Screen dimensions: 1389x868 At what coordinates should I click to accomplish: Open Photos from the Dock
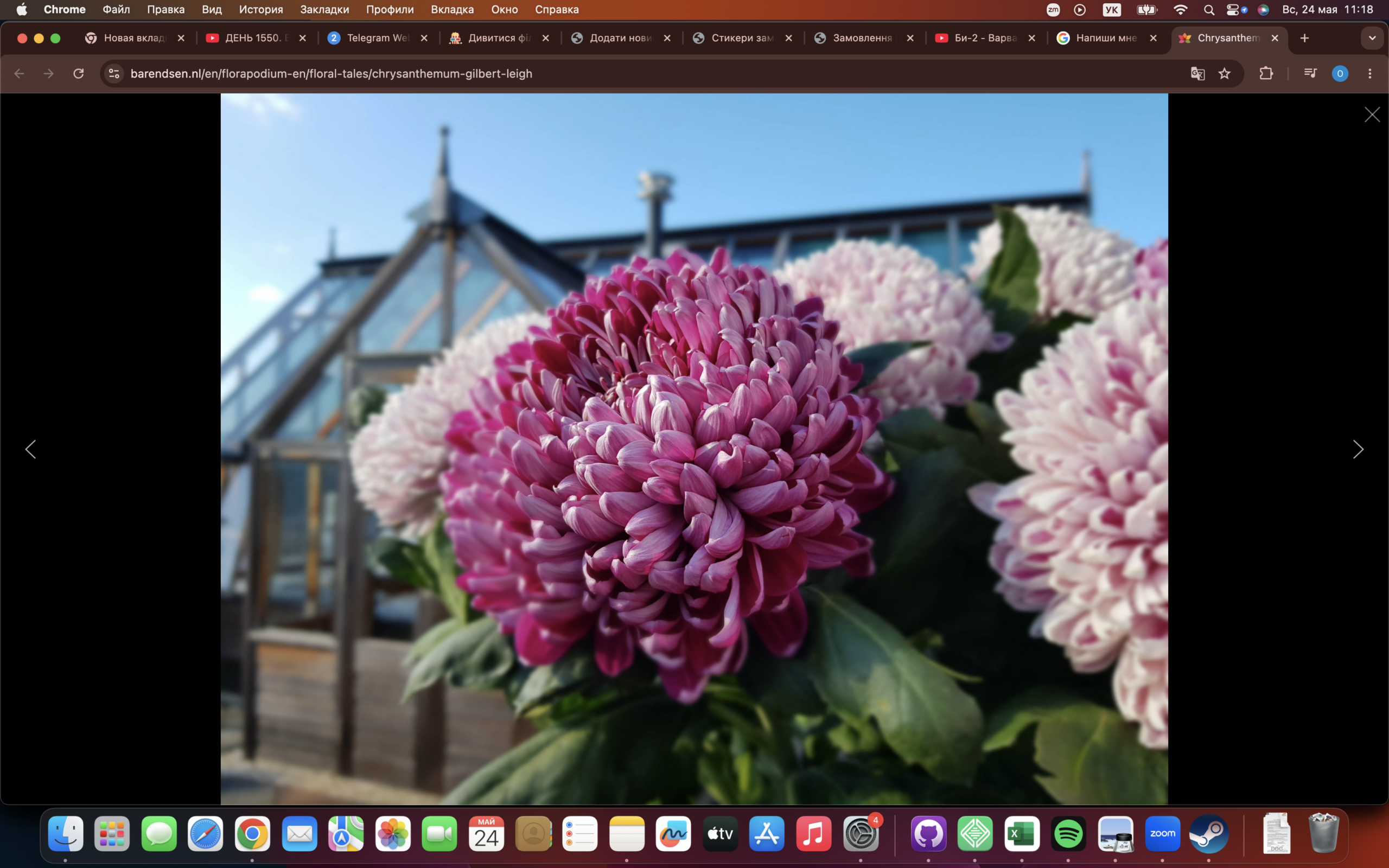pyautogui.click(x=393, y=834)
